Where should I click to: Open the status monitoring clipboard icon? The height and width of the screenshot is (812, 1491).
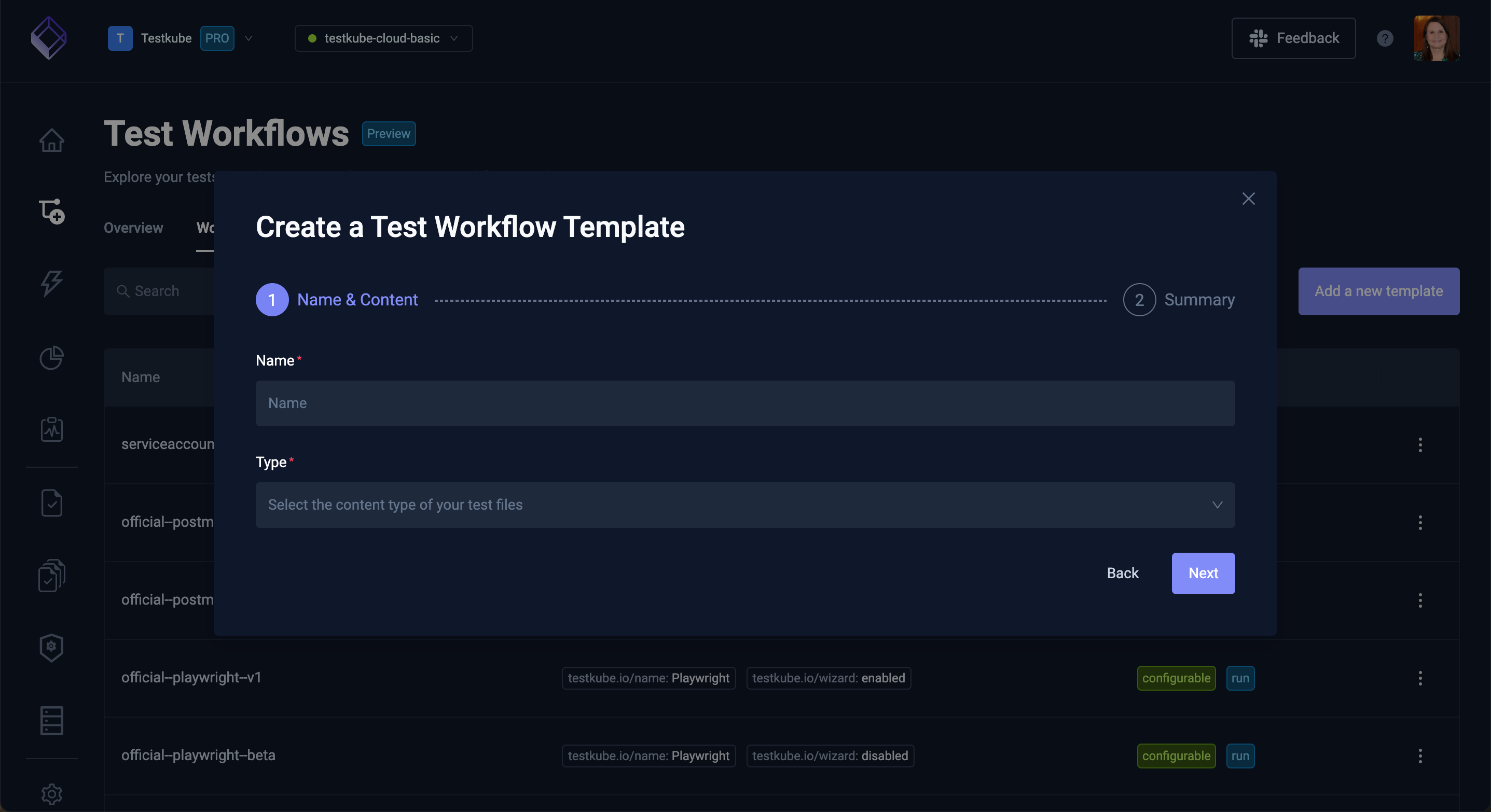point(51,430)
